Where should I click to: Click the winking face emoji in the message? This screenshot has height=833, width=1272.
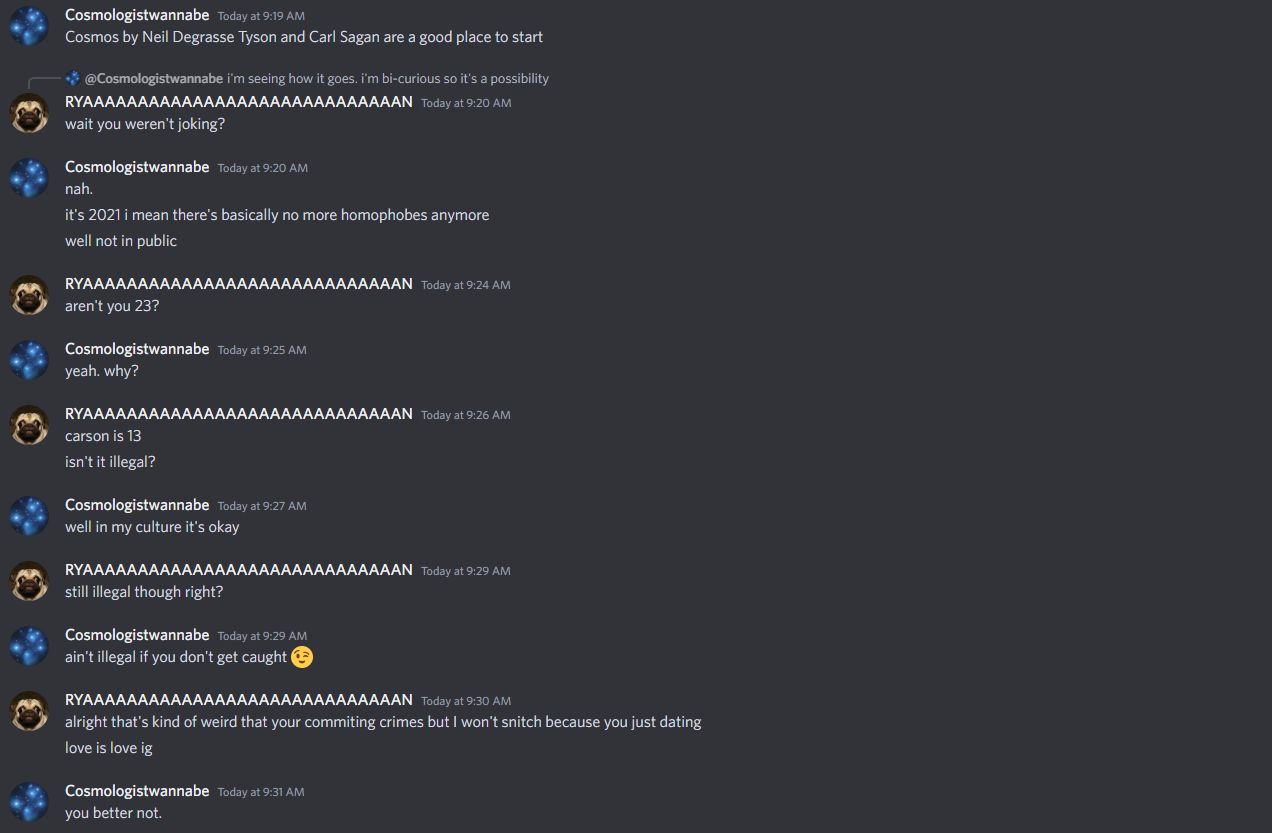[302, 657]
